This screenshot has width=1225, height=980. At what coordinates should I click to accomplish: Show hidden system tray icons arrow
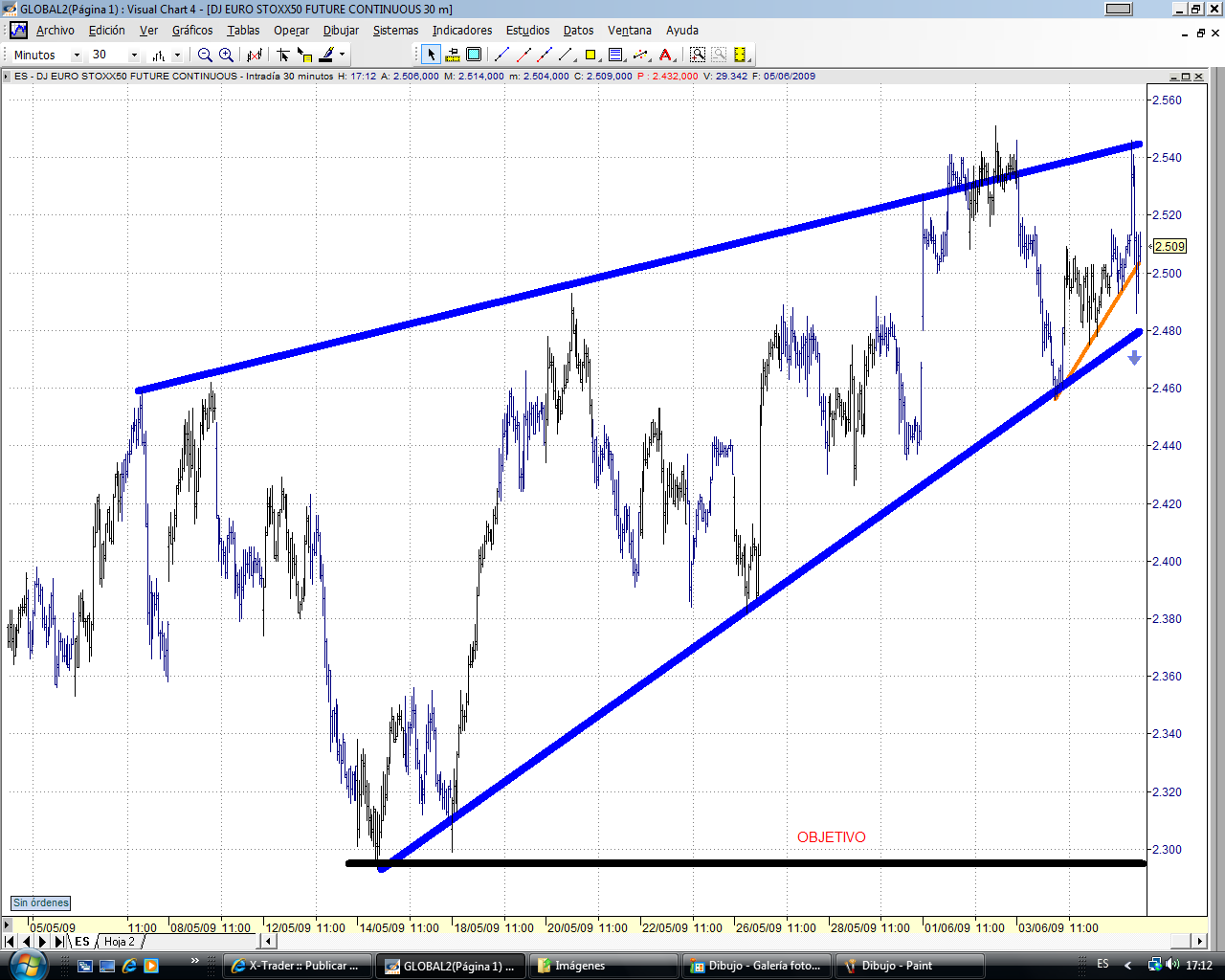pos(1128,965)
